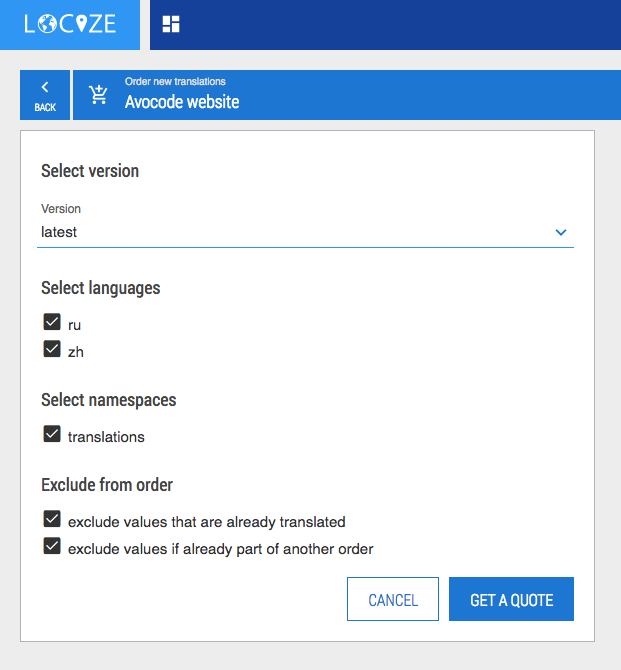Click the Select namespaces heading
The height and width of the screenshot is (670, 621).
click(109, 400)
